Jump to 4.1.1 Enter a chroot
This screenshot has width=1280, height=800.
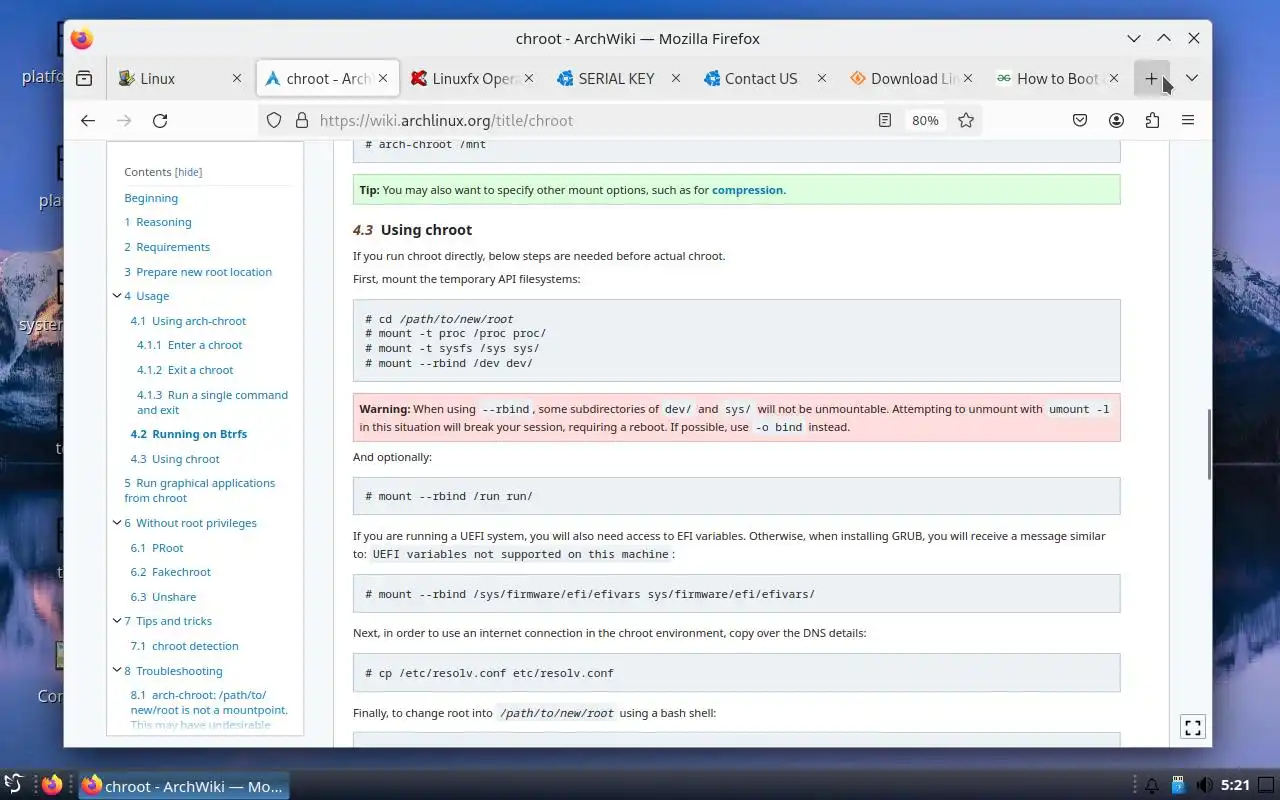pos(190,345)
